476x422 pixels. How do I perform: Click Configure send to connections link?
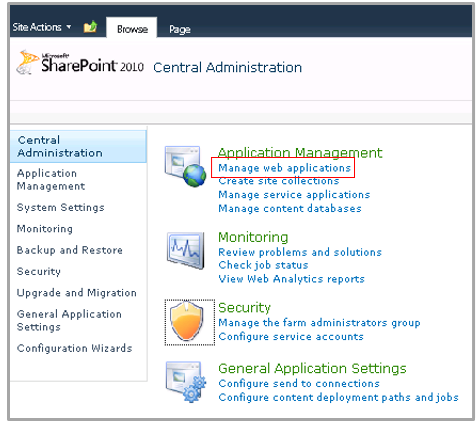tap(299, 384)
